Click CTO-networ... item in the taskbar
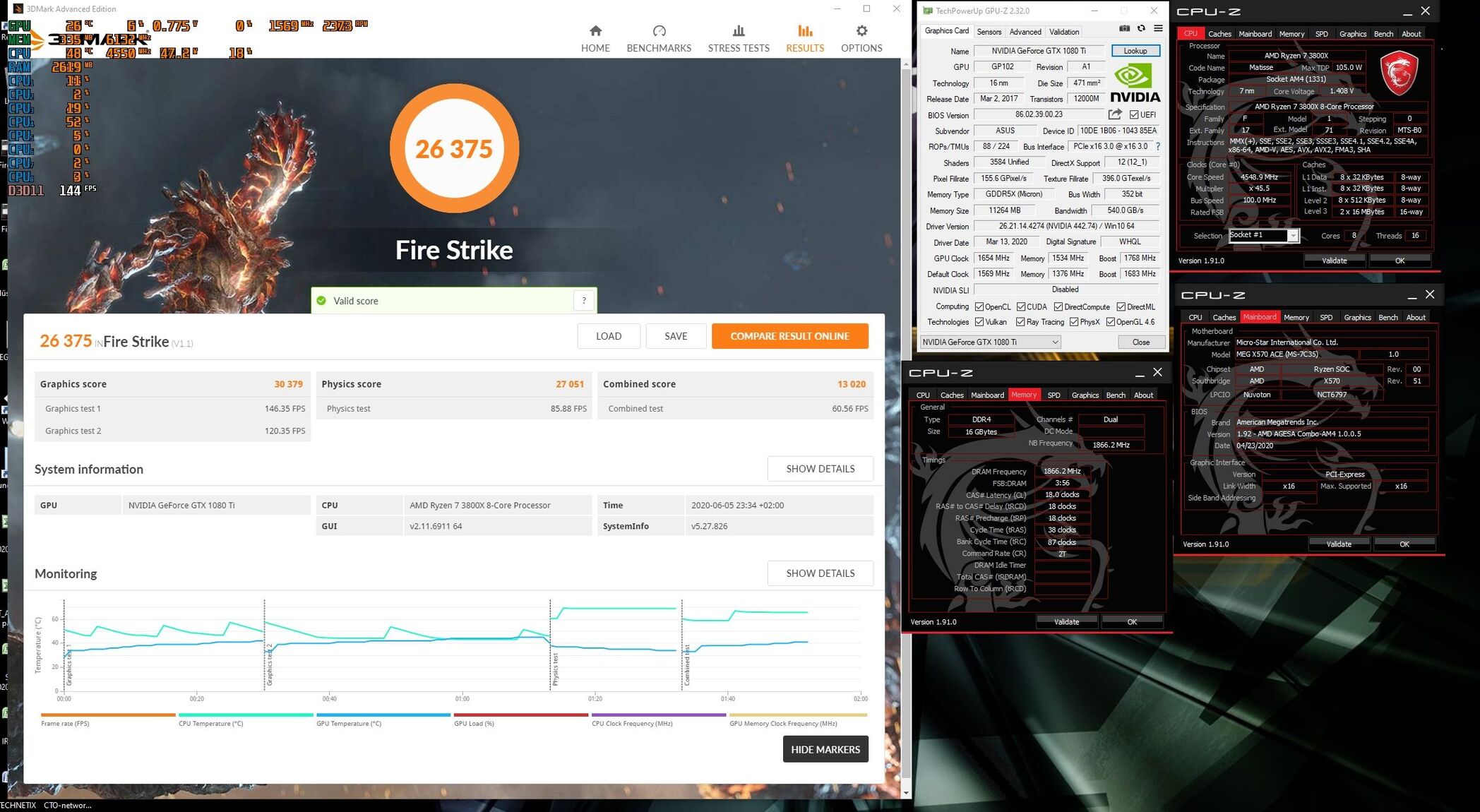Viewport: 1480px width, 812px height. tap(67, 805)
